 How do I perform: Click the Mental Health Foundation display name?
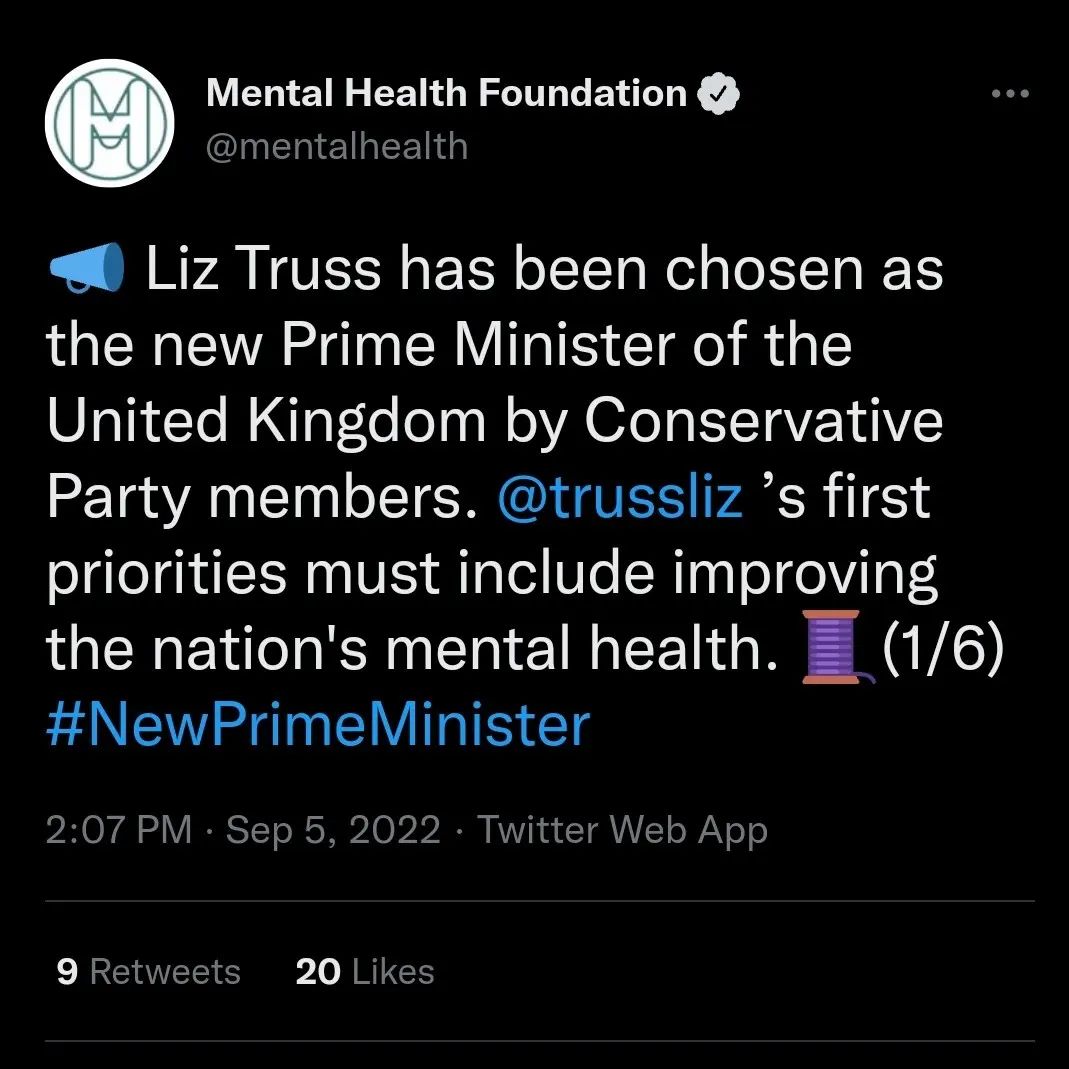click(x=447, y=93)
